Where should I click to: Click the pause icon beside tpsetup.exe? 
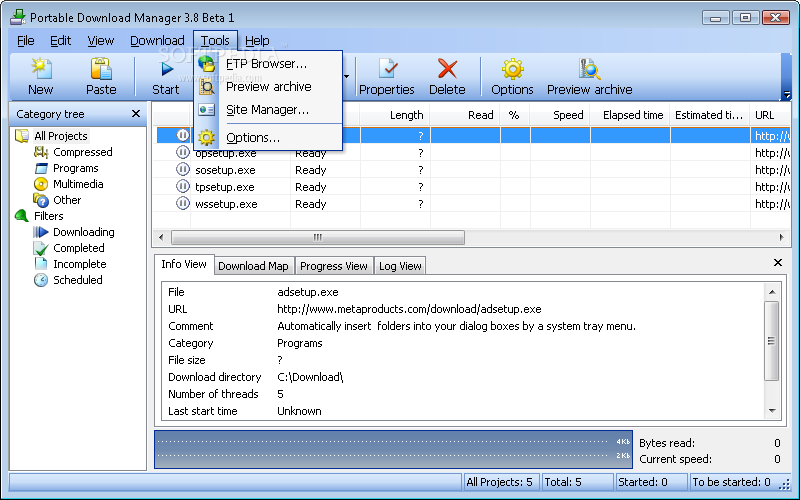pos(183,186)
